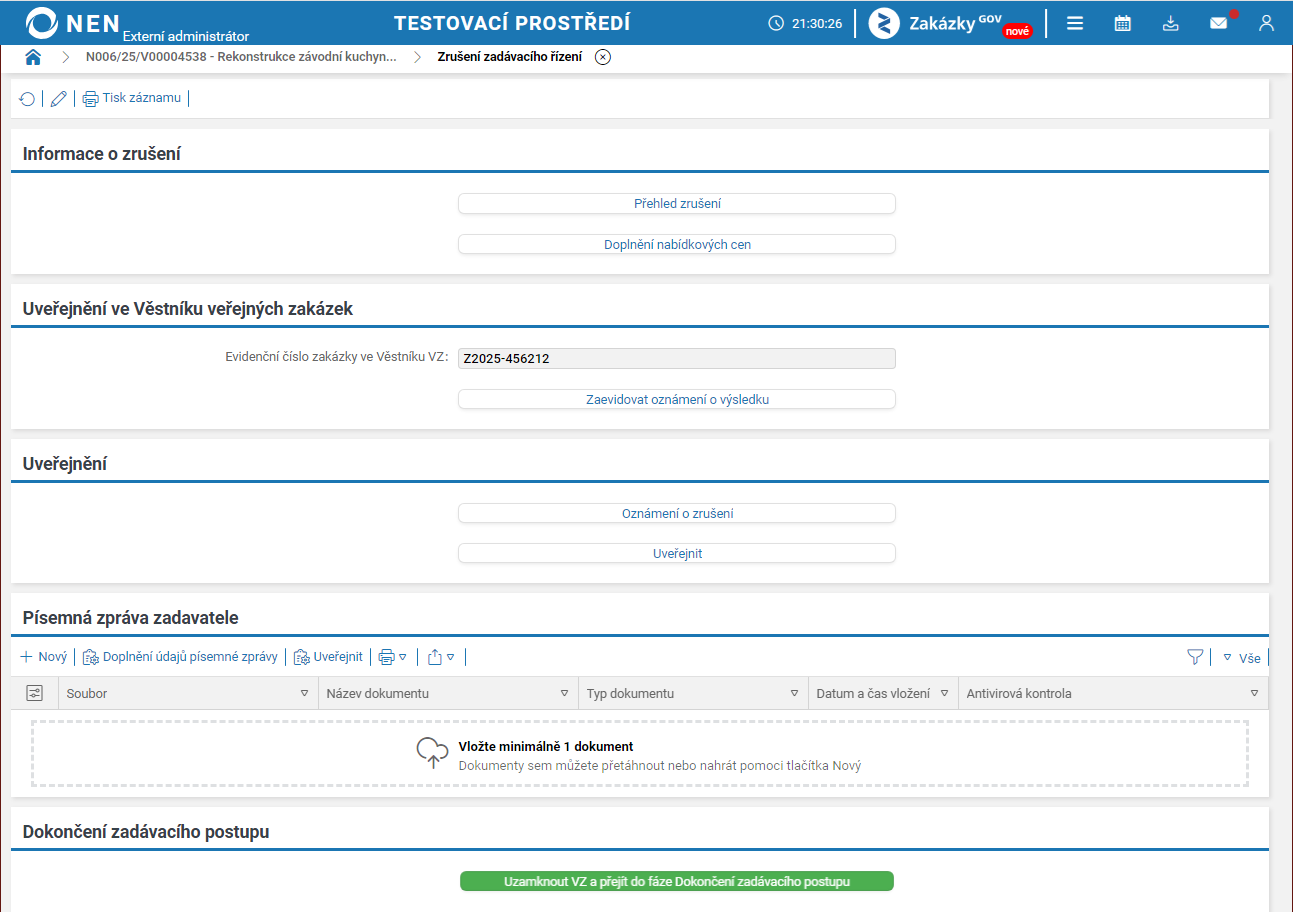Viewport: 1293px width, 912px height.
Task: Open the table column settings icon
Action: pyautogui.click(x=34, y=693)
